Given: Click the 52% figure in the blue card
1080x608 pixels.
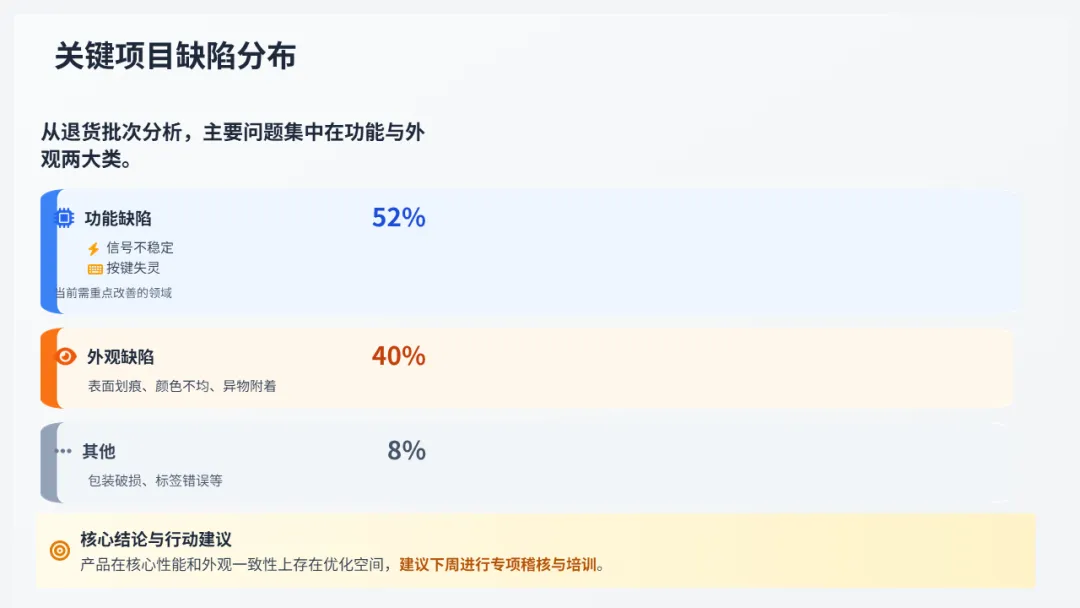Looking at the screenshot, I should [398, 217].
